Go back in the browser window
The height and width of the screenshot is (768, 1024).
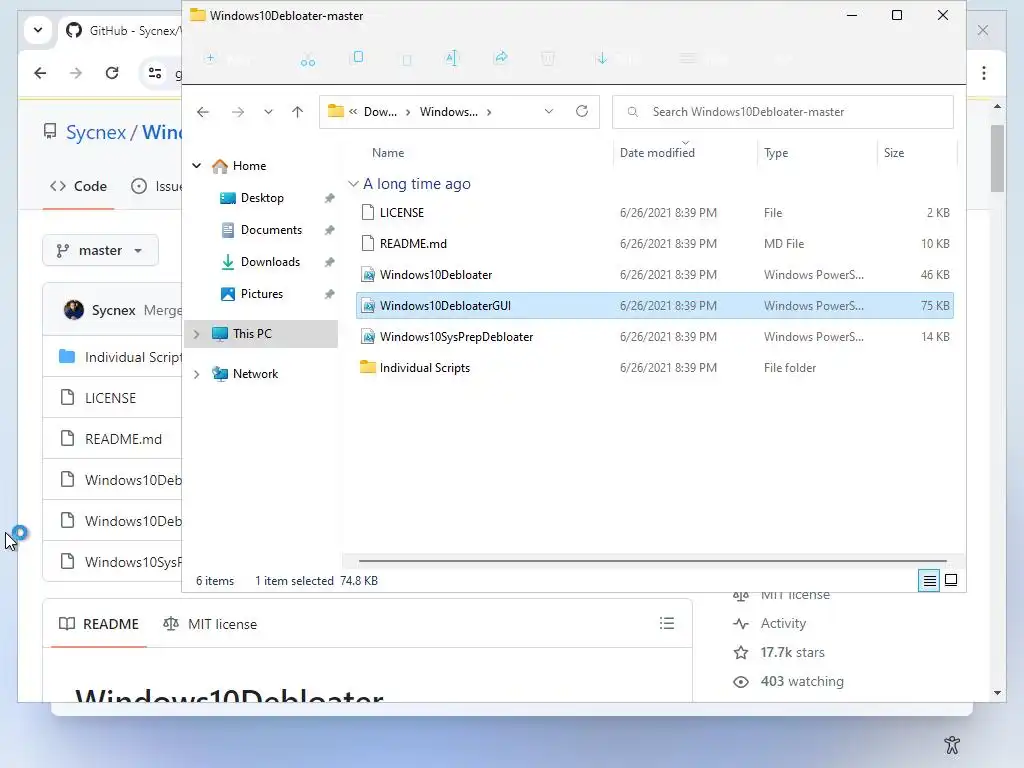click(40, 73)
